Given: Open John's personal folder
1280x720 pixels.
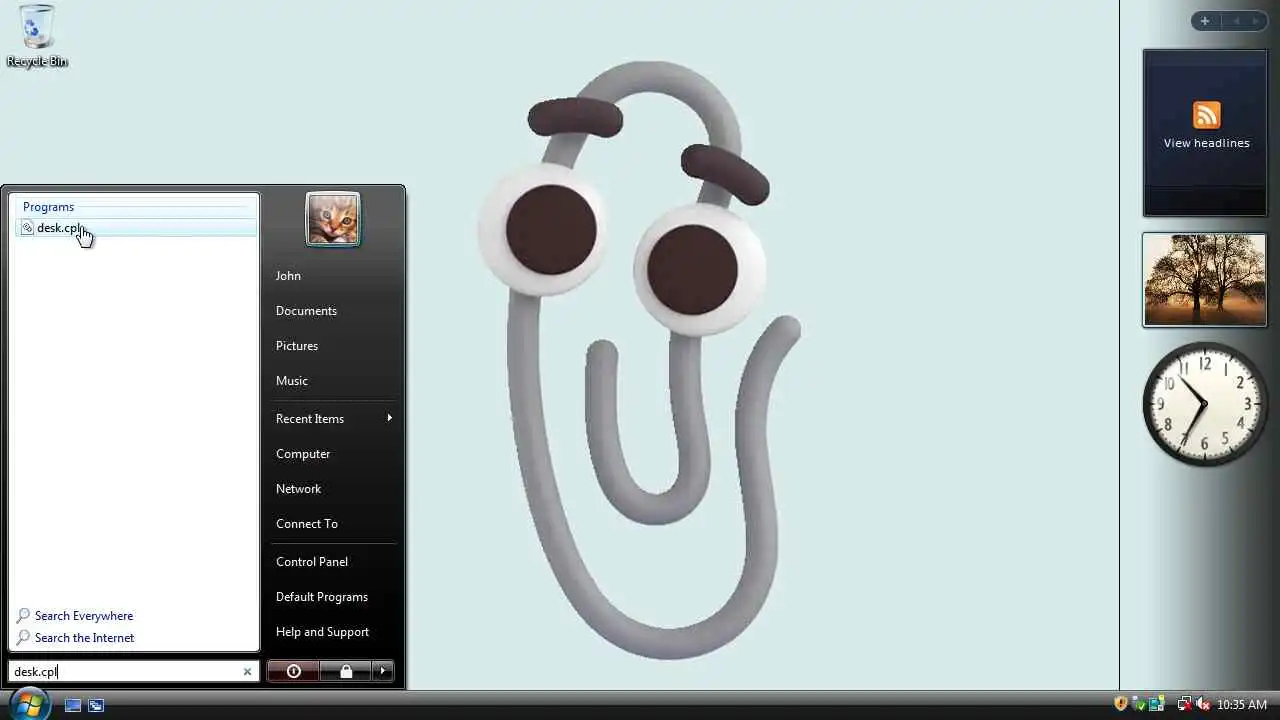Looking at the screenshot, I should click(x=288, y=276).
